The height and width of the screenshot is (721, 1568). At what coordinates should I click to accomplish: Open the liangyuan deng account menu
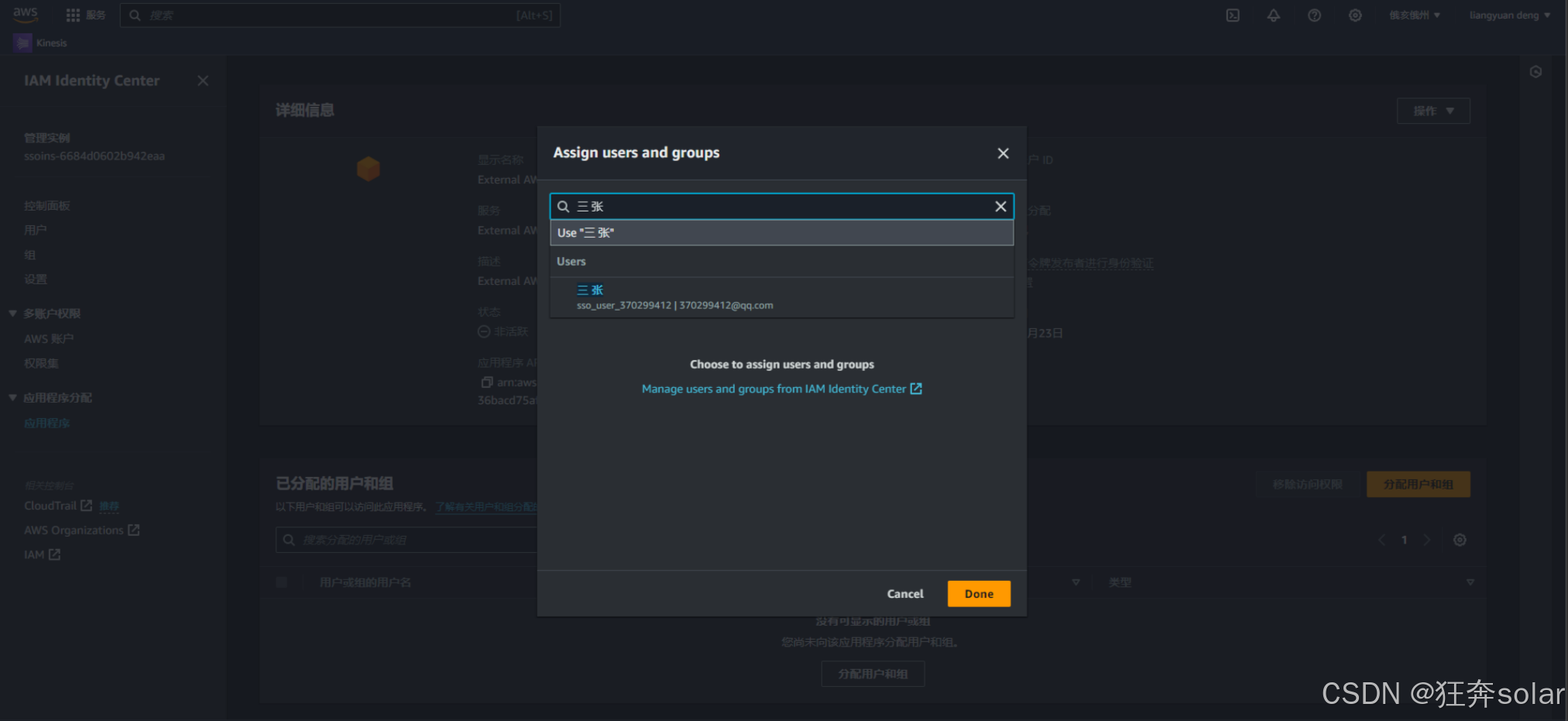tap(1510, 15)
